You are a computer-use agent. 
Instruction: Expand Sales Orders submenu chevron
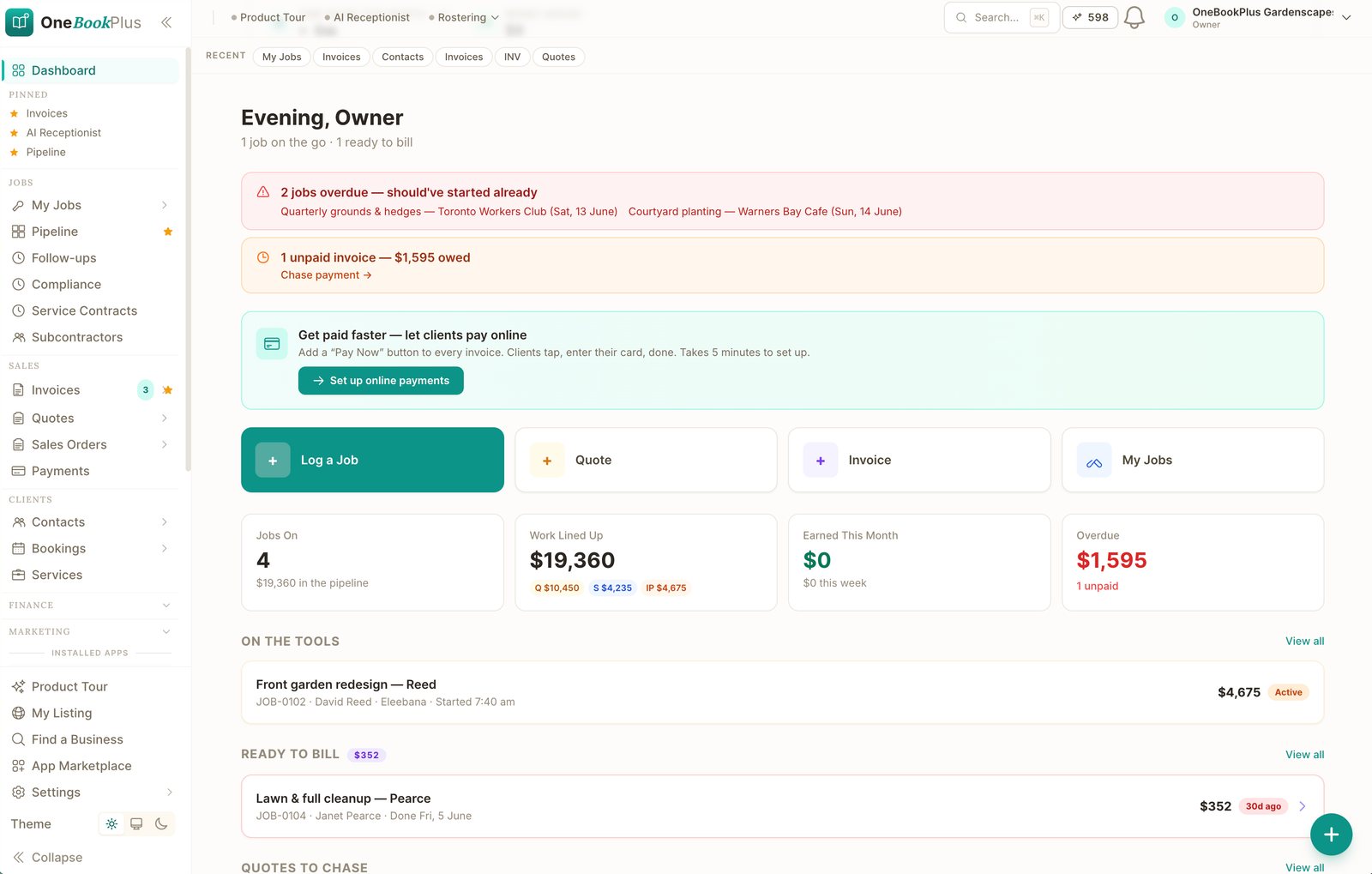[164, 445]
